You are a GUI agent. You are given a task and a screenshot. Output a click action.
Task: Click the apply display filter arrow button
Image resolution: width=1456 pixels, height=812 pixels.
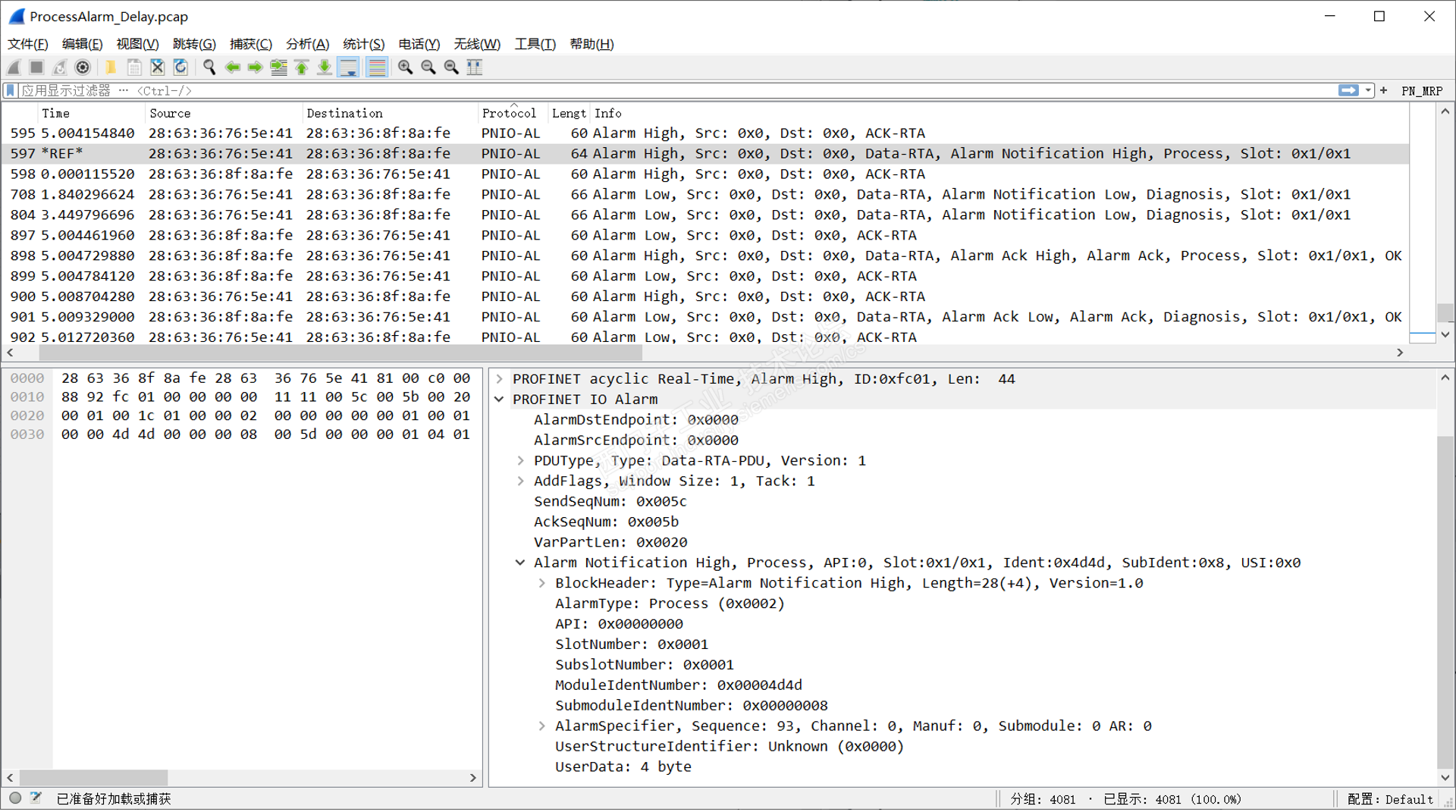(1348, 91)
